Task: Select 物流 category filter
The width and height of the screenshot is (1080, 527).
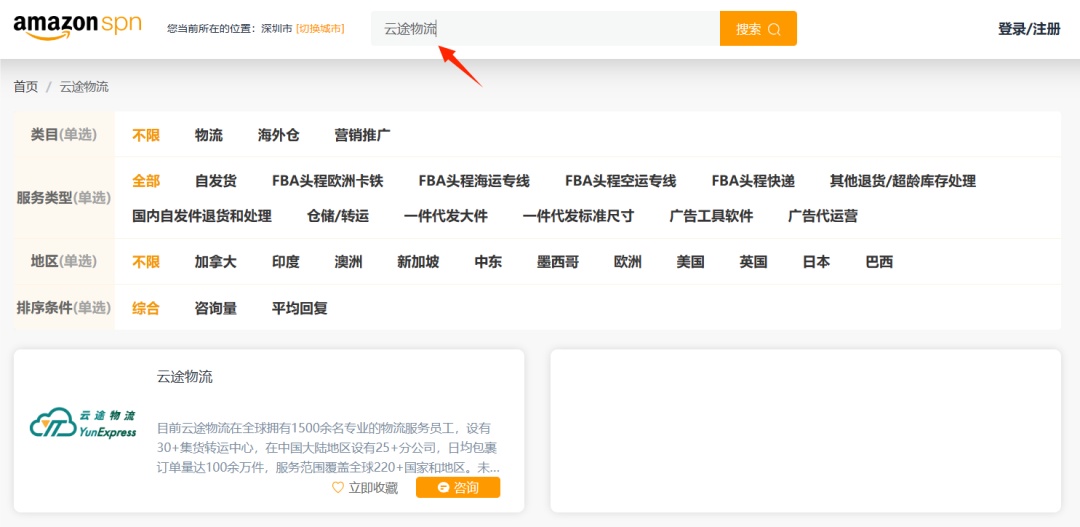Action: 209,135
